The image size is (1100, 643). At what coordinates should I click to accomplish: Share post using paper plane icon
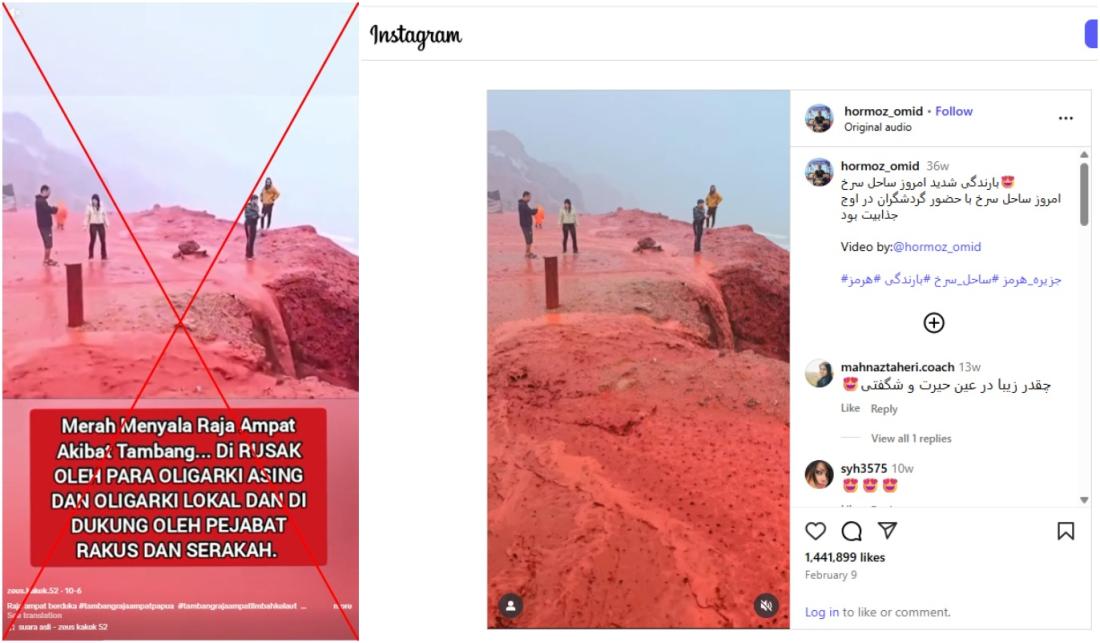[887, 530]
